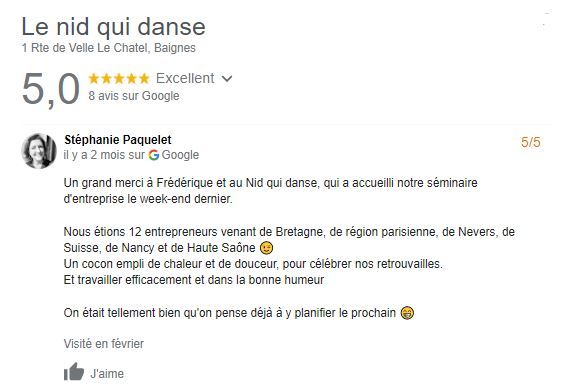
Task: Open the 8 avis sur Google link
Action: (x=134, y=96)
